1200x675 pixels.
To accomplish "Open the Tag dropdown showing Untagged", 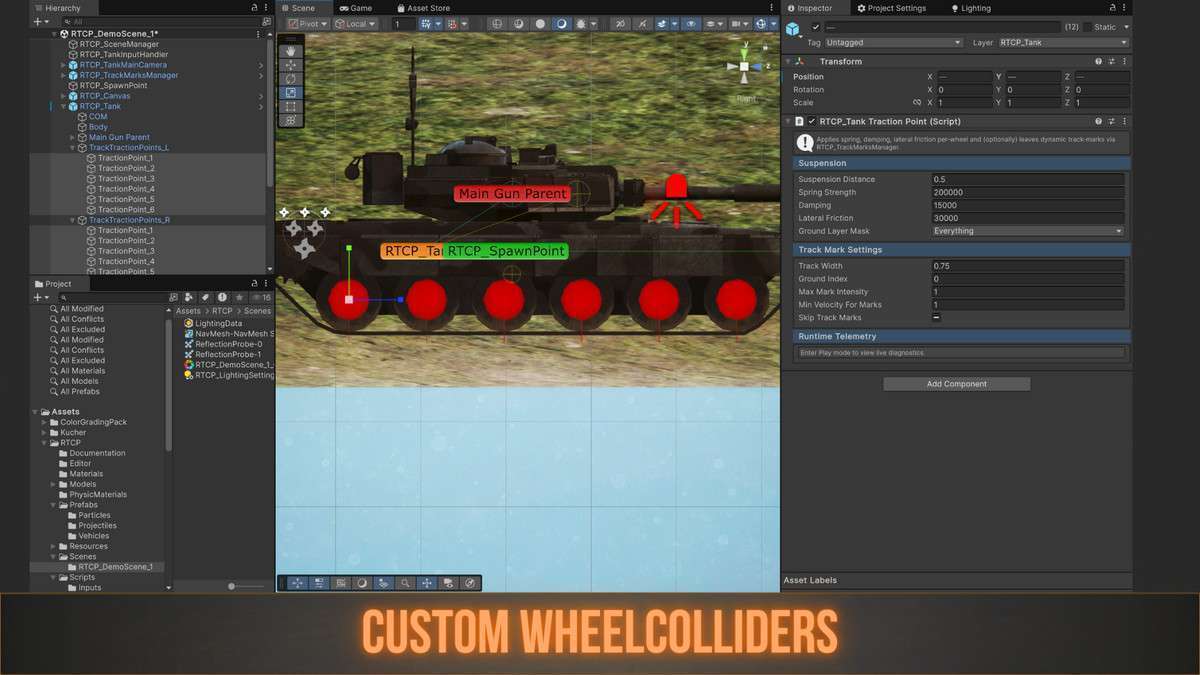I will pos(894,43).
